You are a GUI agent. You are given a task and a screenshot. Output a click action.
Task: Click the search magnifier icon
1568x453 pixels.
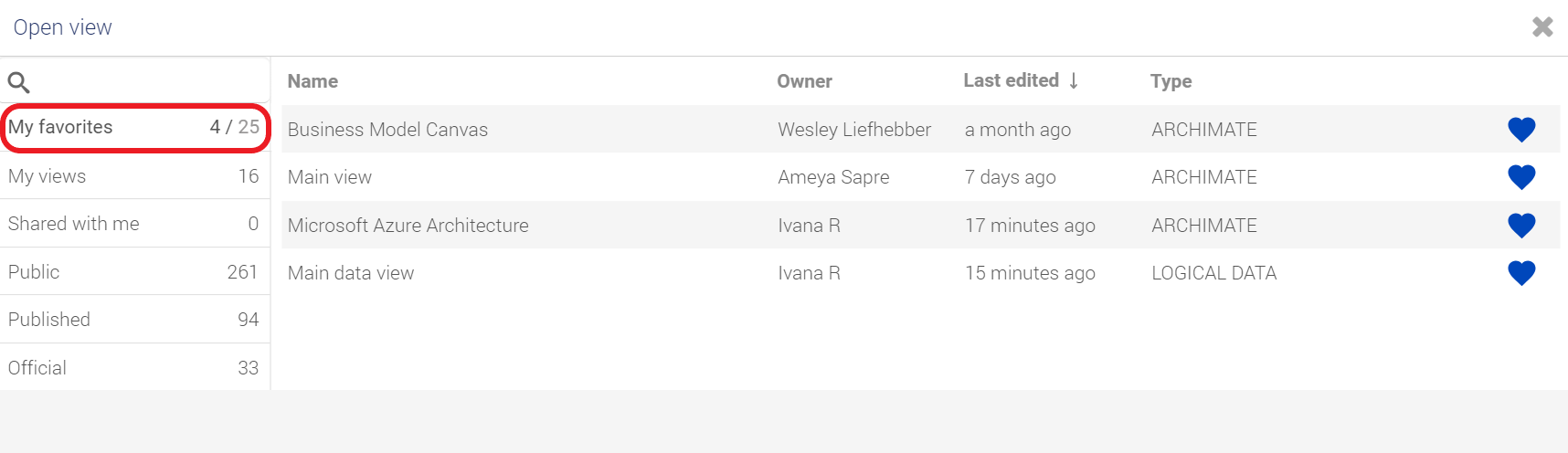tap(19, 82)
